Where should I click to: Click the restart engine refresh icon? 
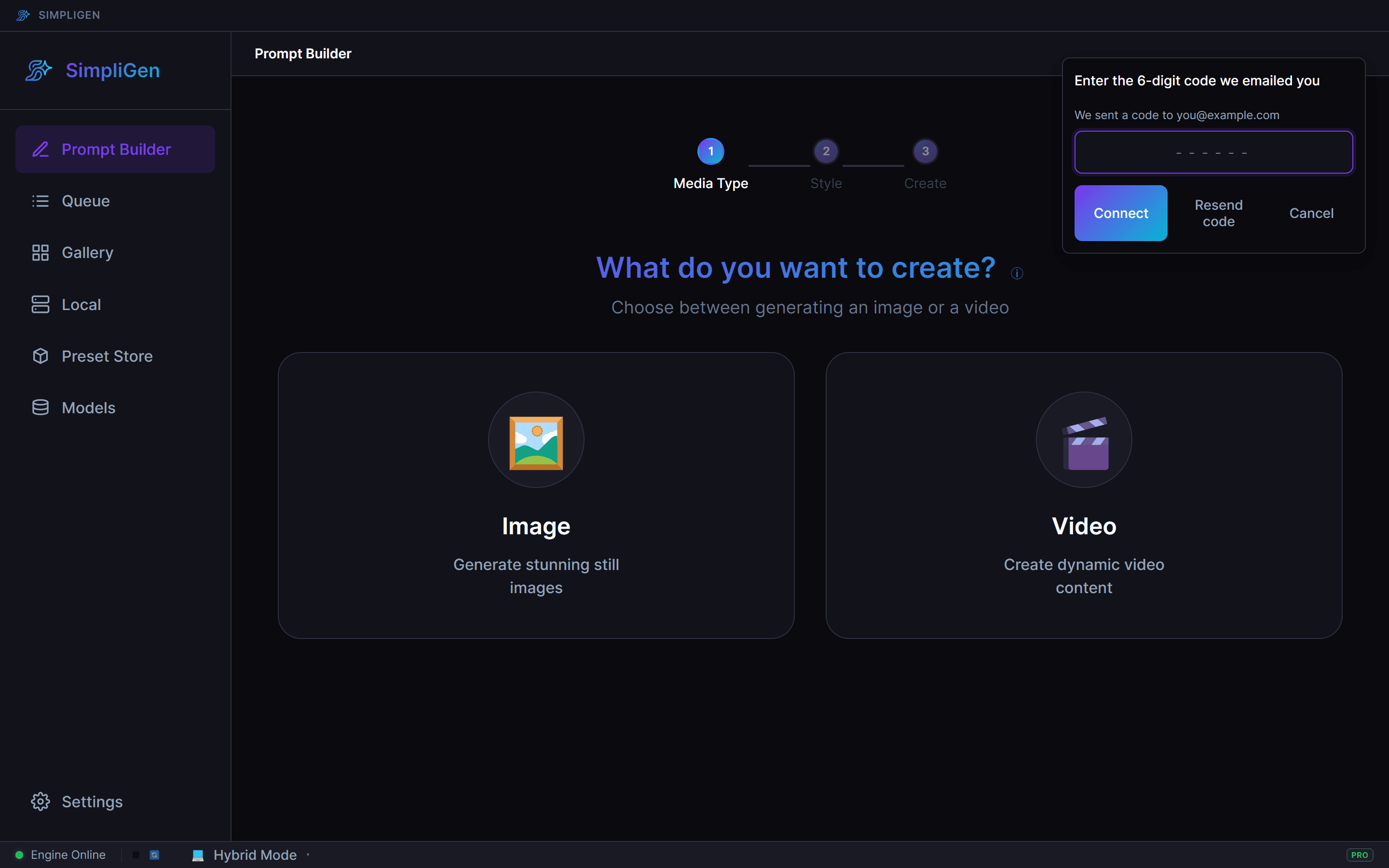154,855
